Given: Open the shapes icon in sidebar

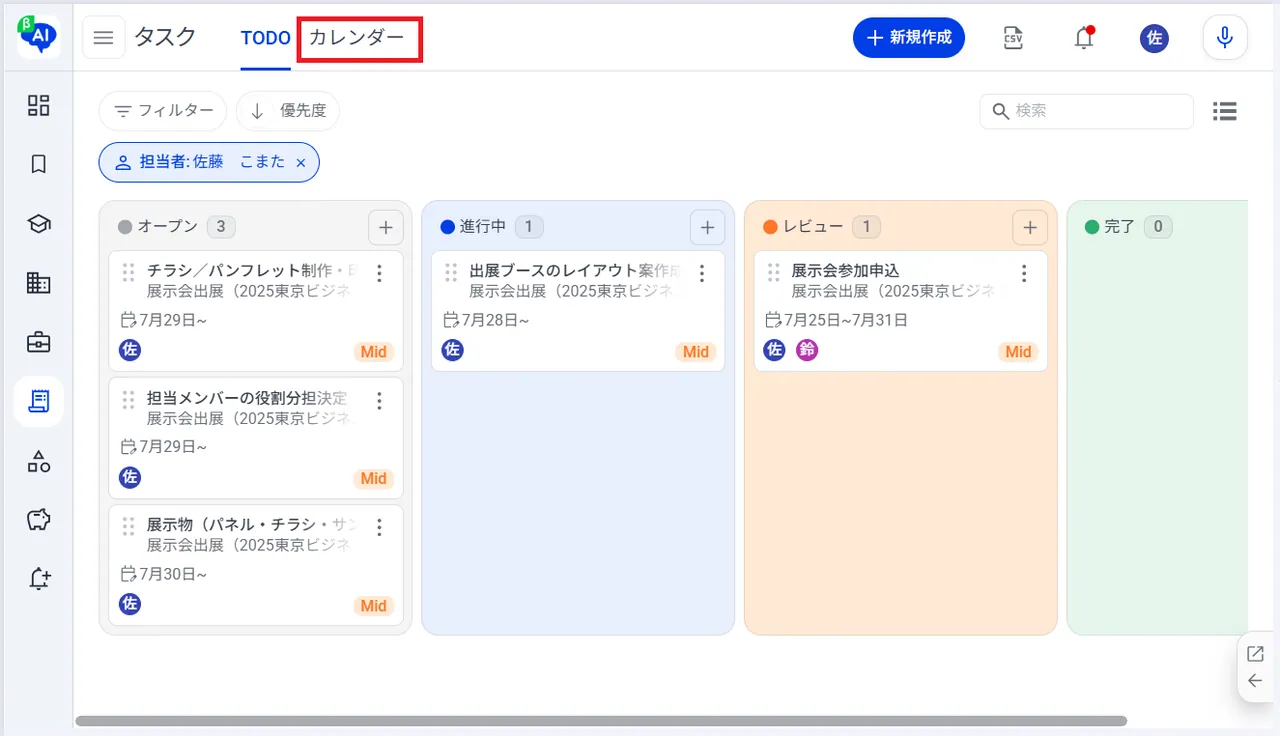Looking at the screenshot, I should coord(38,461).
